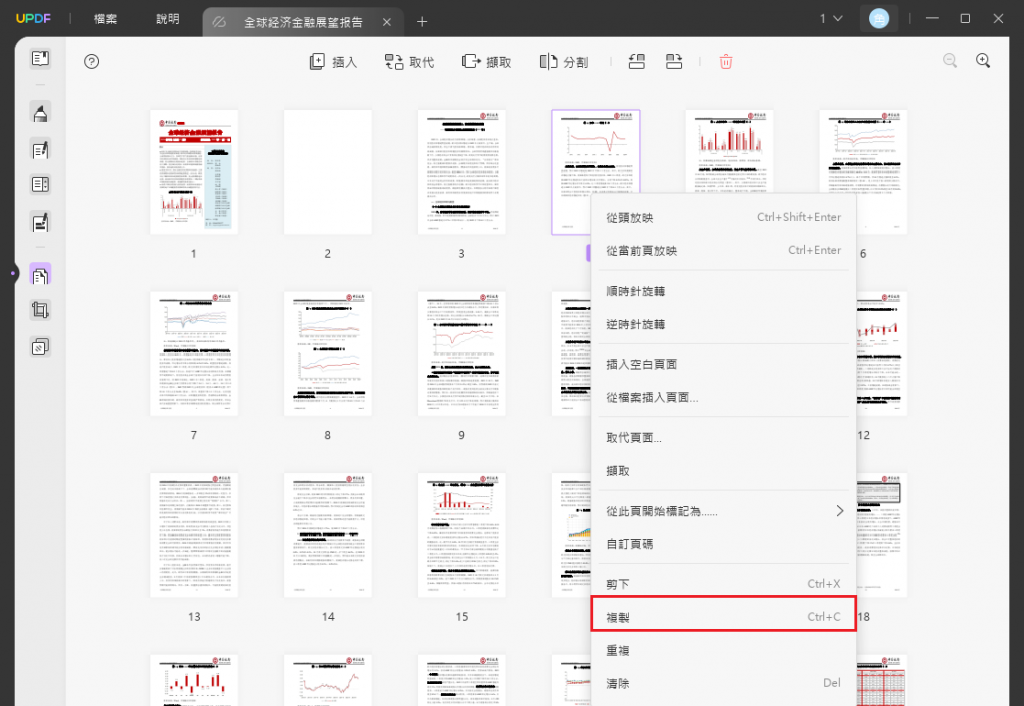The width and height of the screenshot is (1024, 706).
Task: Rotate pages counterclockwise using toolbar icon
Action: tap(637, 62)
